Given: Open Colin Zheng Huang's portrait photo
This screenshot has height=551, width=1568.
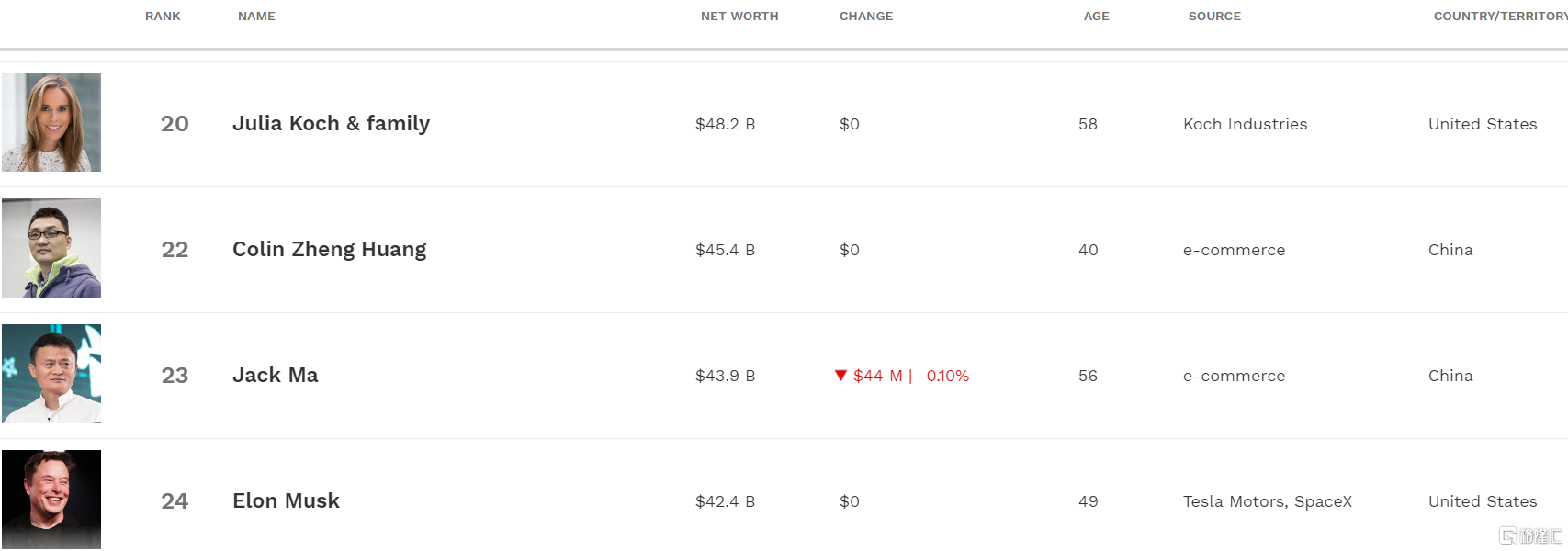Looking at the screenshot, I should click(51, 248).
